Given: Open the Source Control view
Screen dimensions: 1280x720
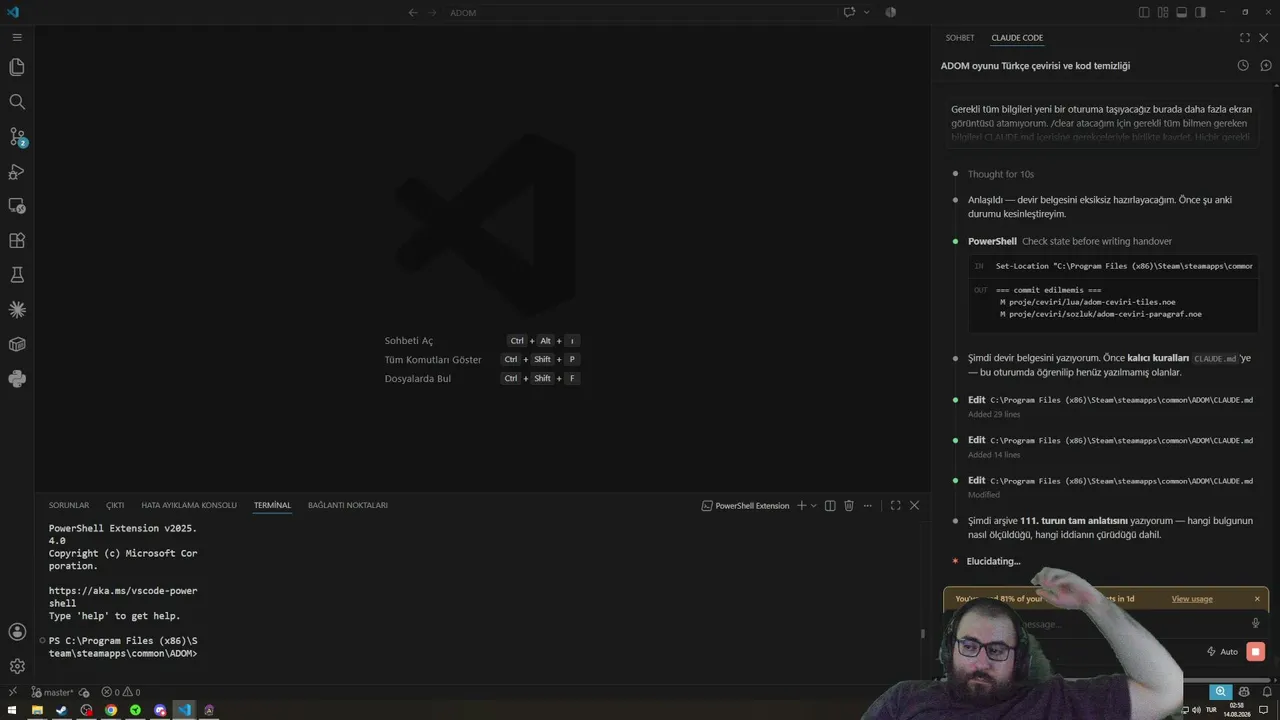Looking at the screenshot, I should click(x=17, y=137).
